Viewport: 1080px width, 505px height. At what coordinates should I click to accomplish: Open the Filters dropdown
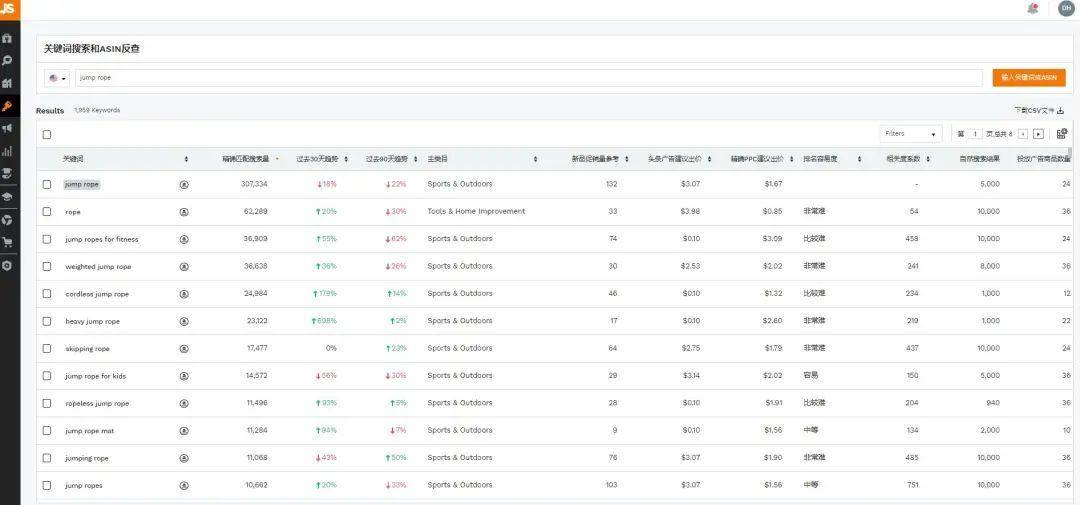click(x=910, y=133)
